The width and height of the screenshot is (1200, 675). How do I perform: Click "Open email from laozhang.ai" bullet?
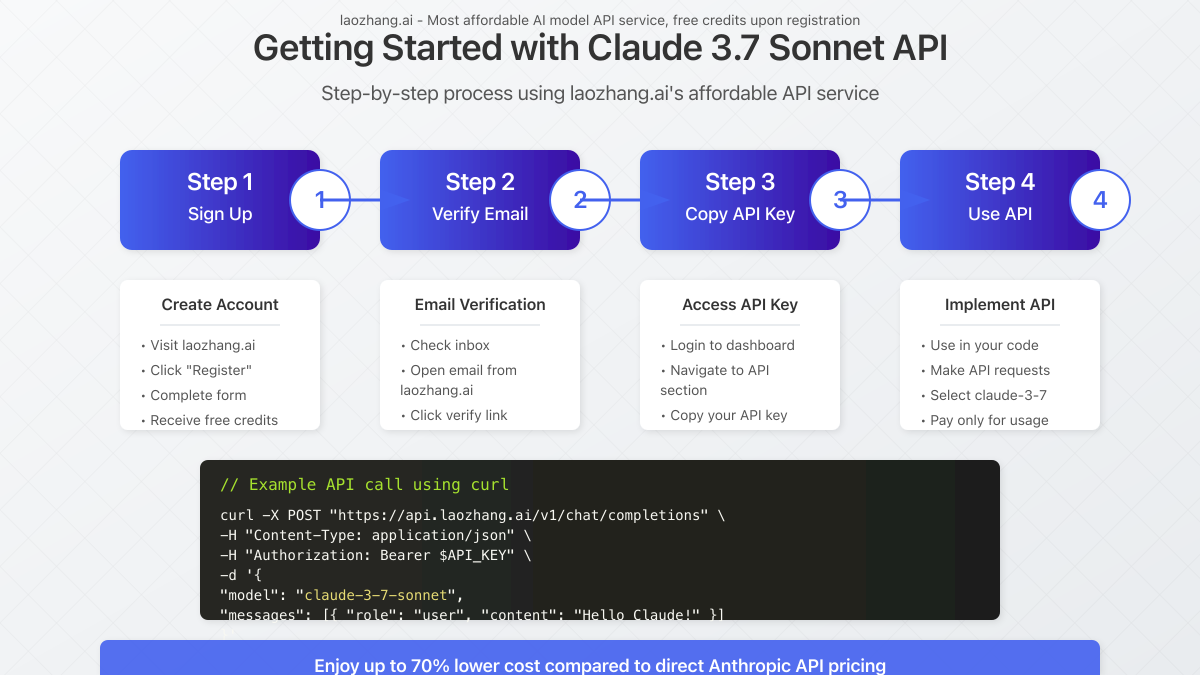click(459, 380)
